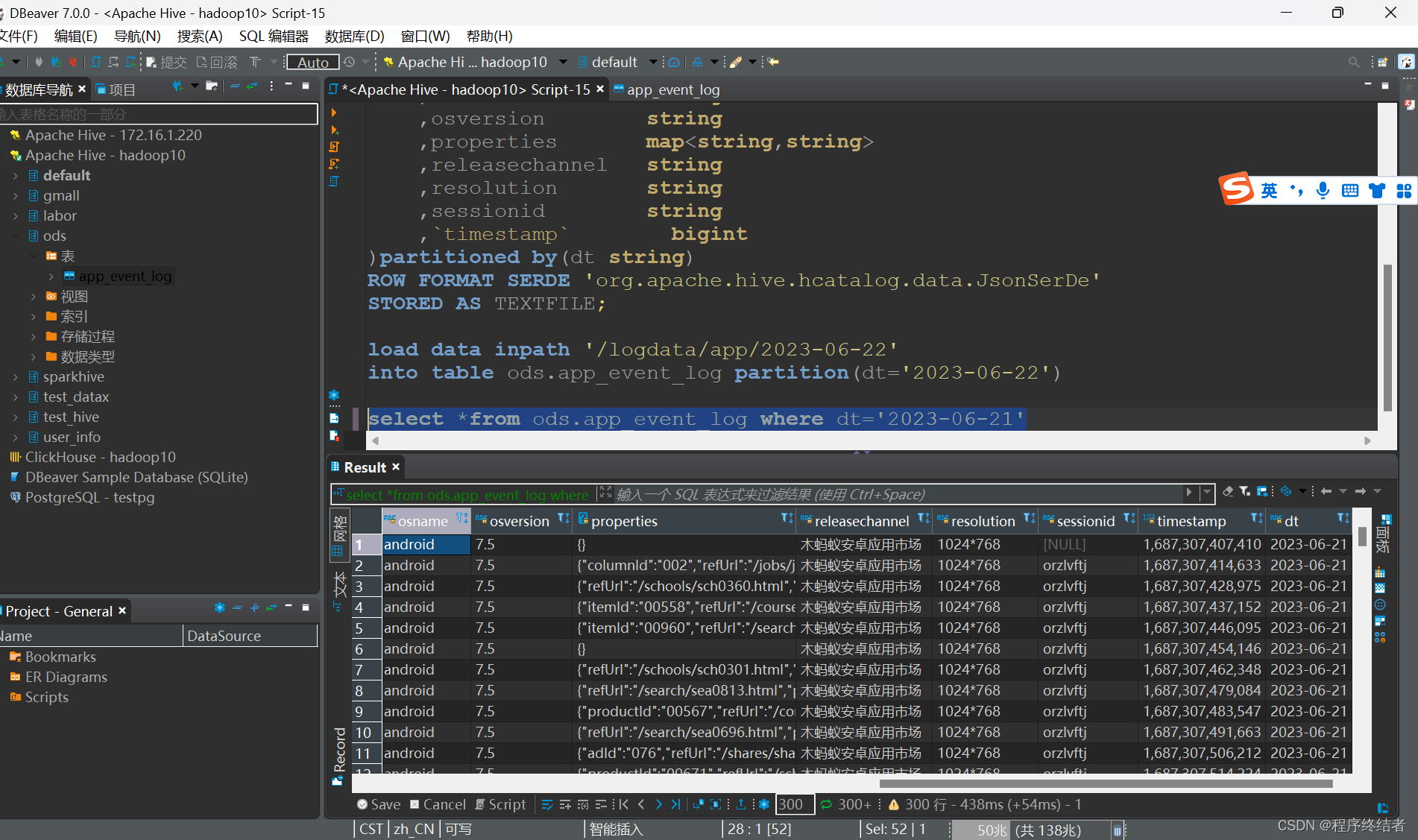The height and width of the screenshot is (840, 1418).
Task: Click the explain execution plan gutter icon
Action: [334, 181]
